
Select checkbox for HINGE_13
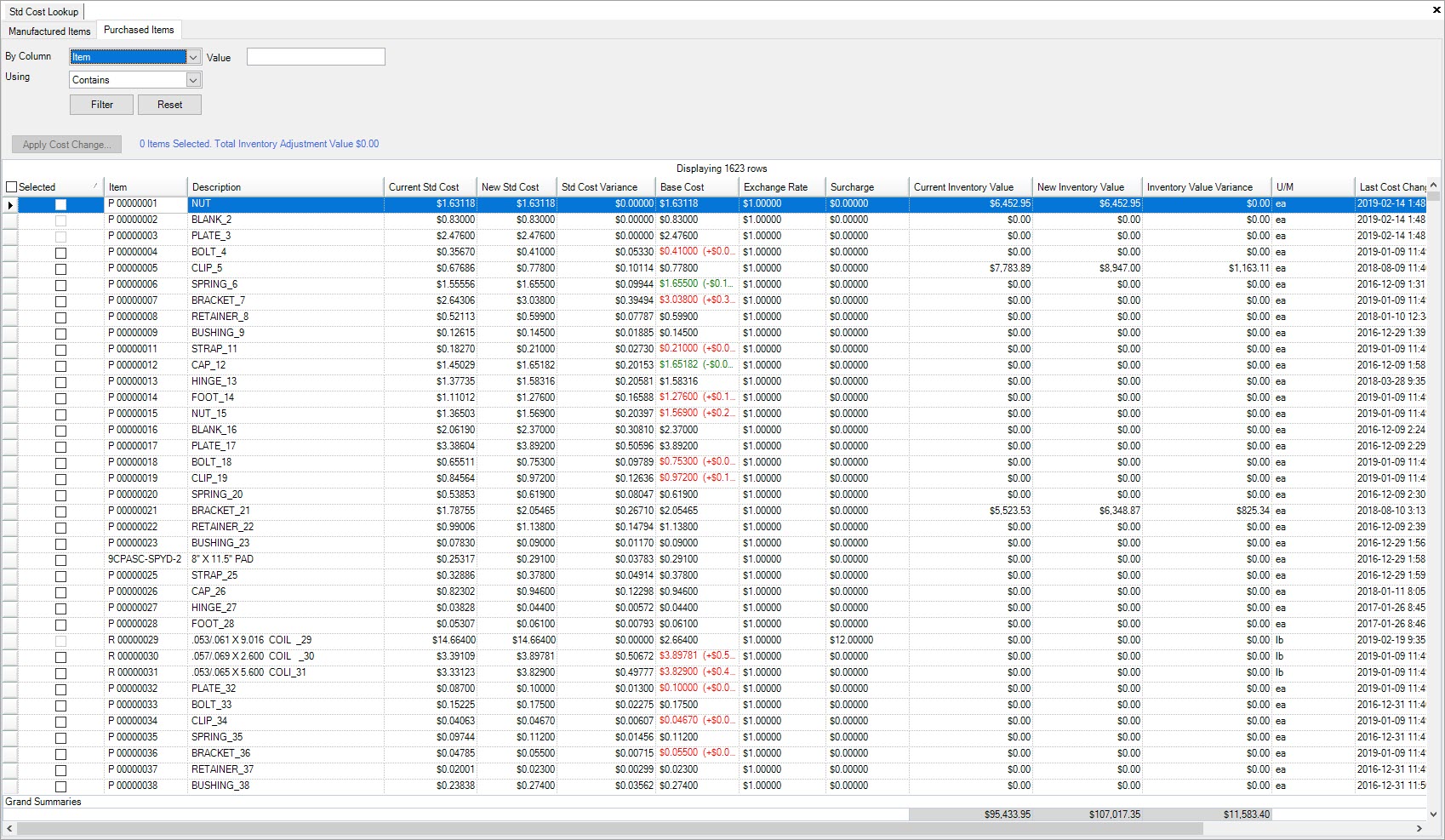(60, 382)
